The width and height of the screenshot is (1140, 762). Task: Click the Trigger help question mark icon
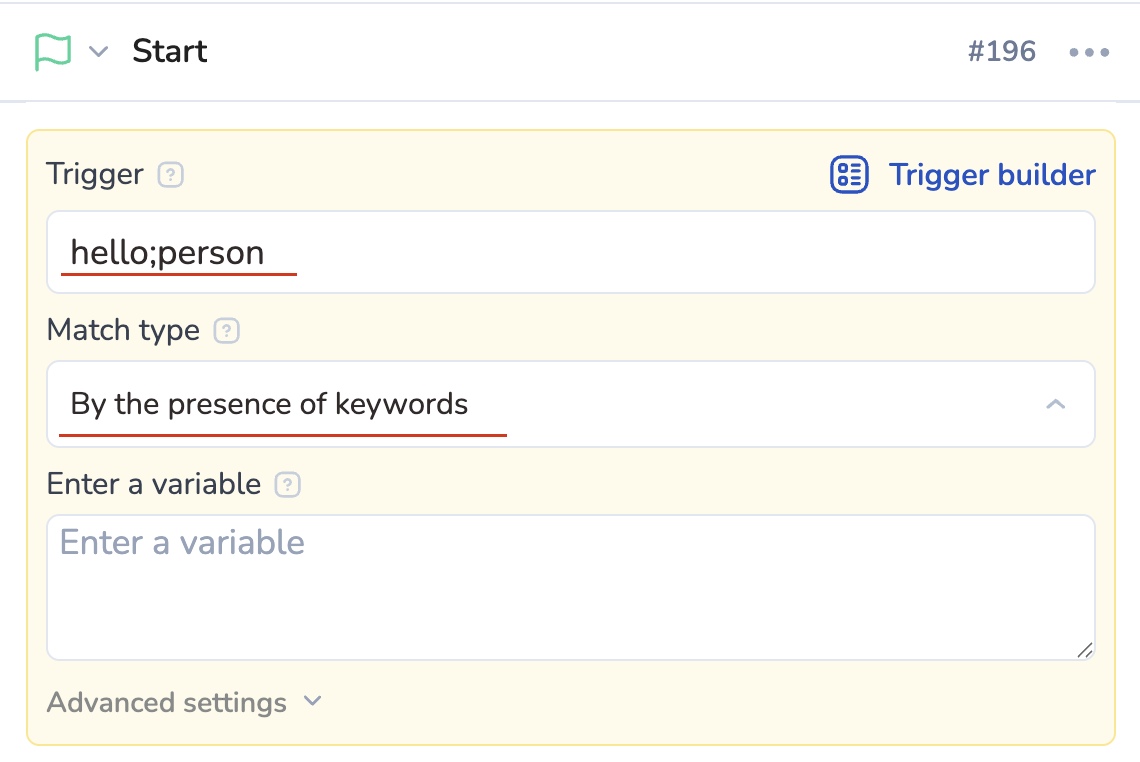pos(171,175)
